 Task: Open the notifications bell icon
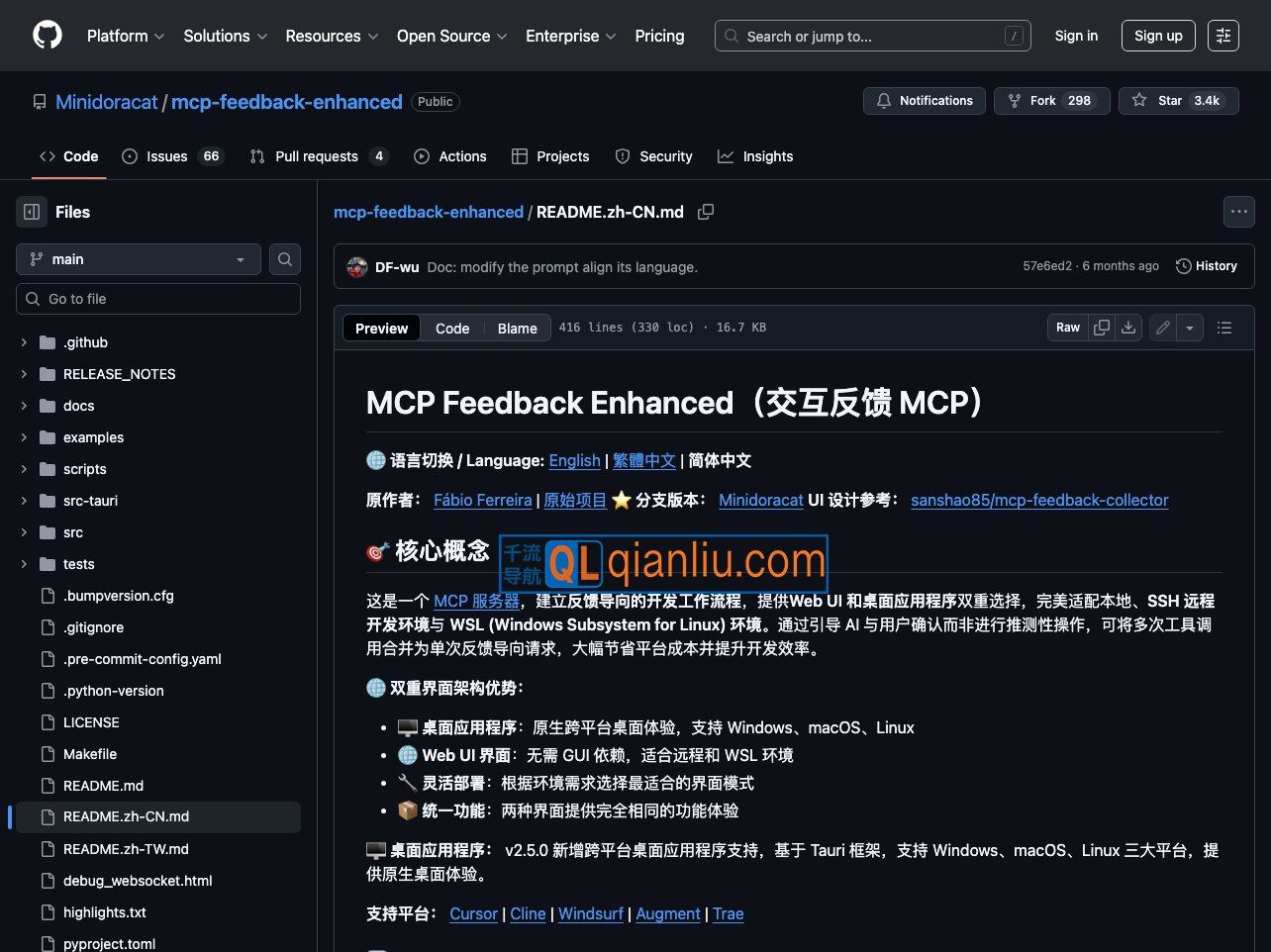[884, 100]
